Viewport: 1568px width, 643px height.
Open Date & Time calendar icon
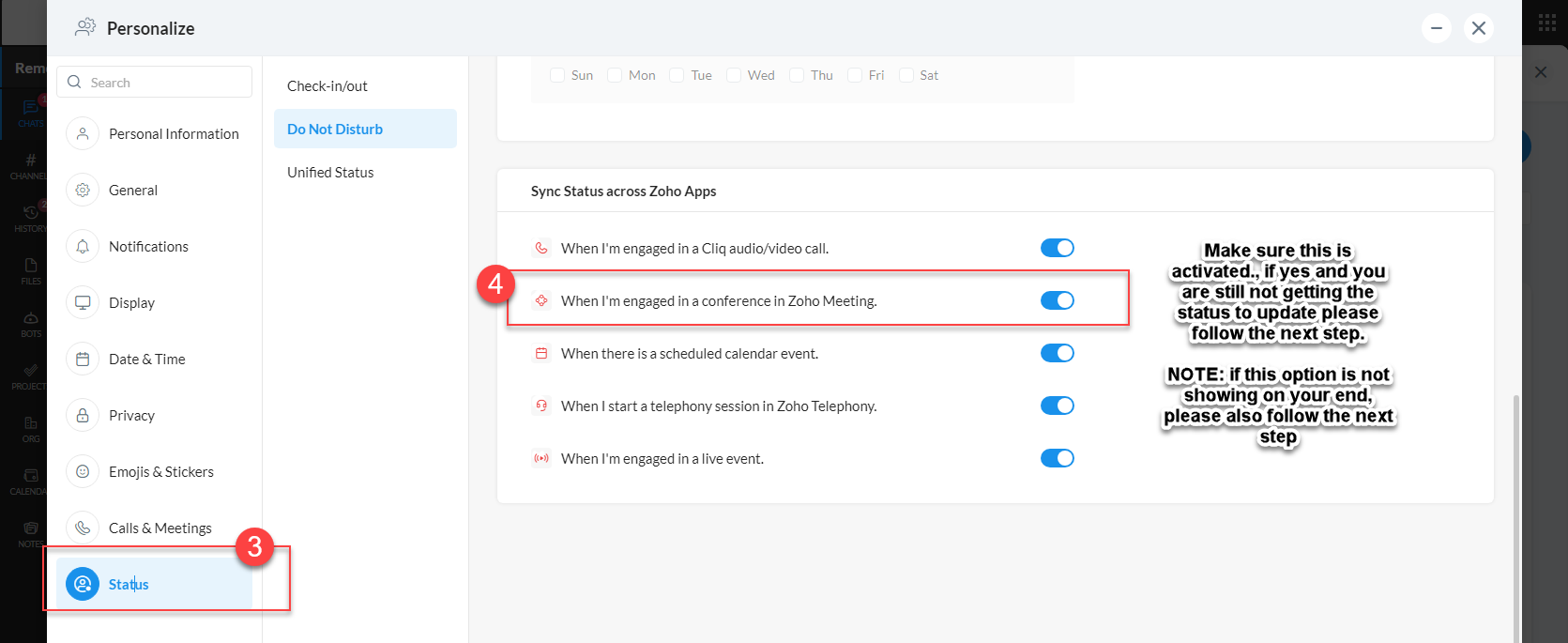click(83, 360)
